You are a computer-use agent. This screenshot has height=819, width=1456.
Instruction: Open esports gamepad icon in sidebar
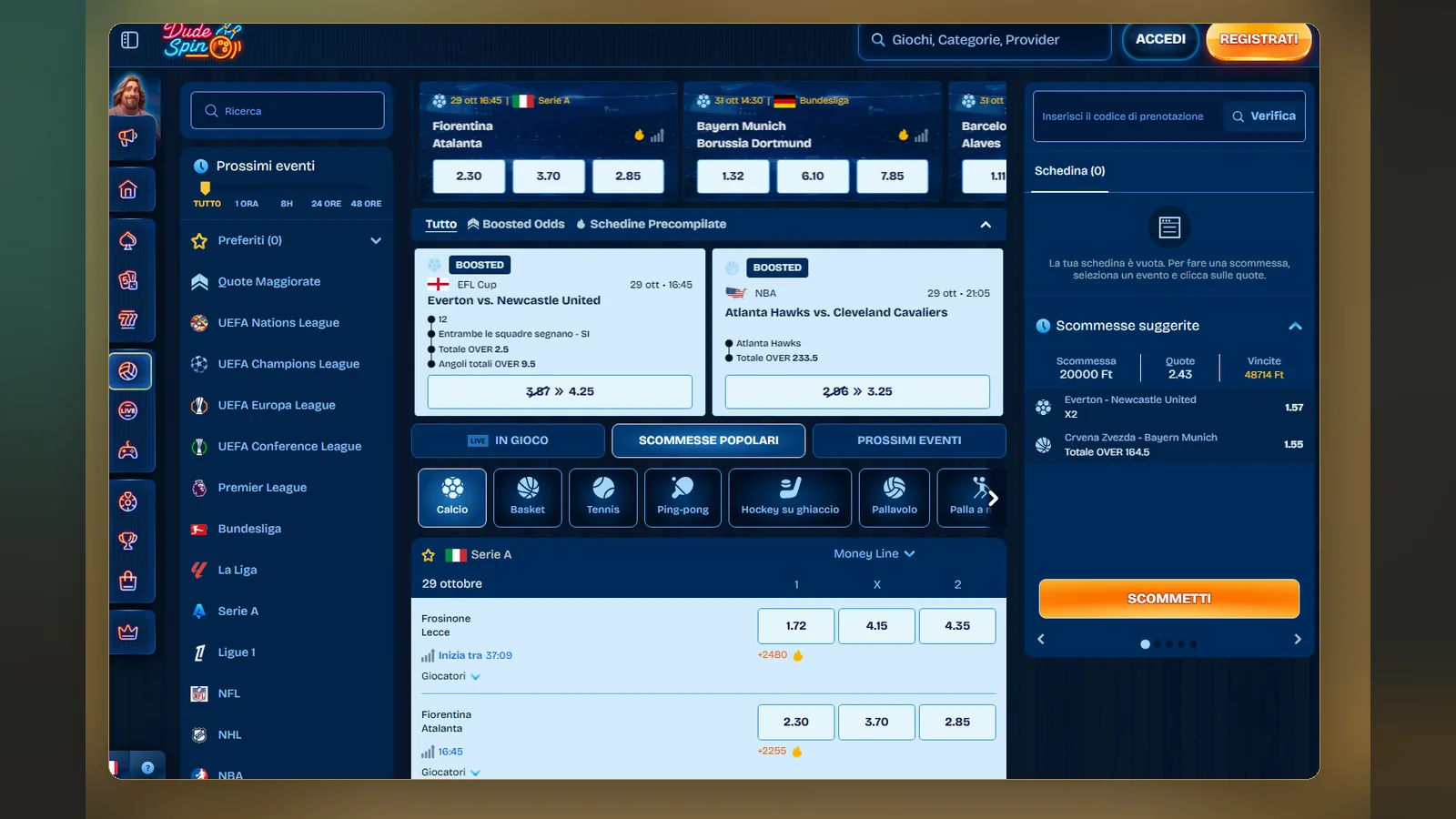(128, 450)
